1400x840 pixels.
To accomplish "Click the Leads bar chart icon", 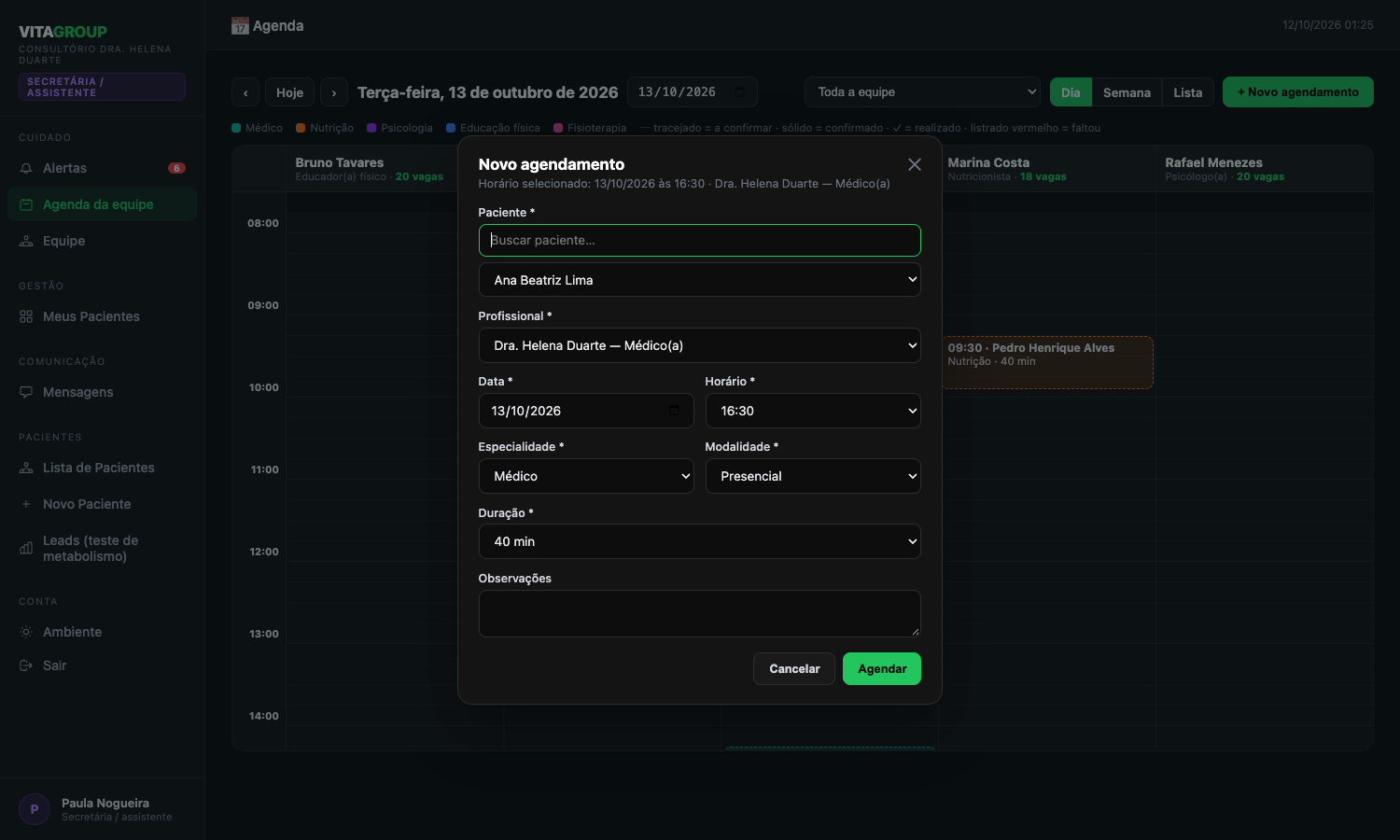I will 26,549.
